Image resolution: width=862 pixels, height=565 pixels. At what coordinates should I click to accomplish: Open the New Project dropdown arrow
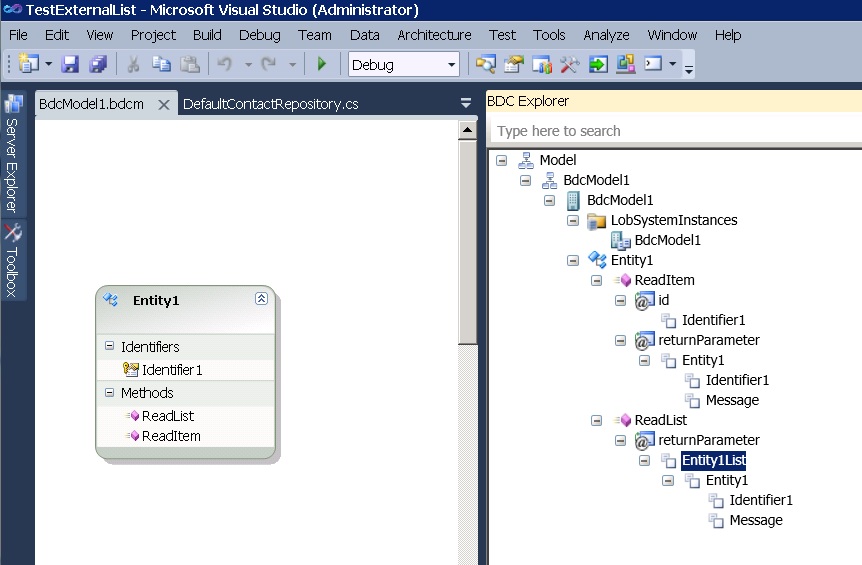coord(48,64)
